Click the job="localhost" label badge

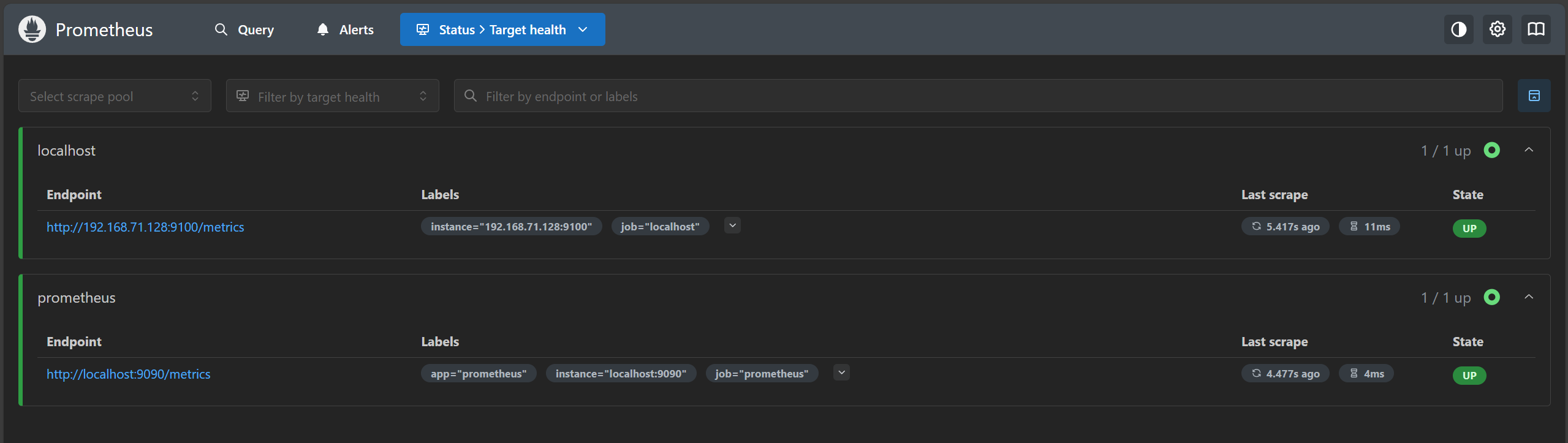[x=660, y=226]
